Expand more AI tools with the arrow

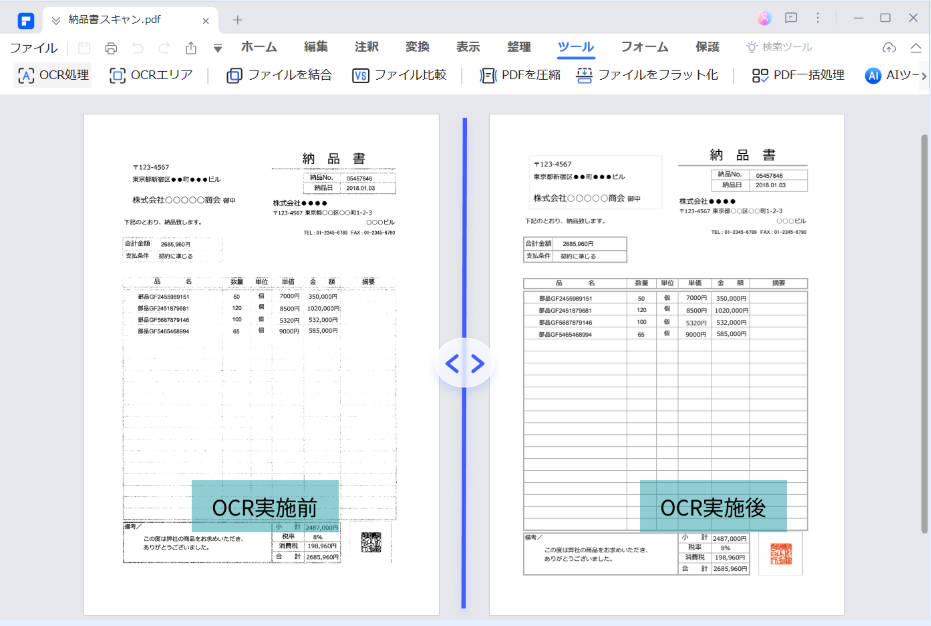(924, 75)
